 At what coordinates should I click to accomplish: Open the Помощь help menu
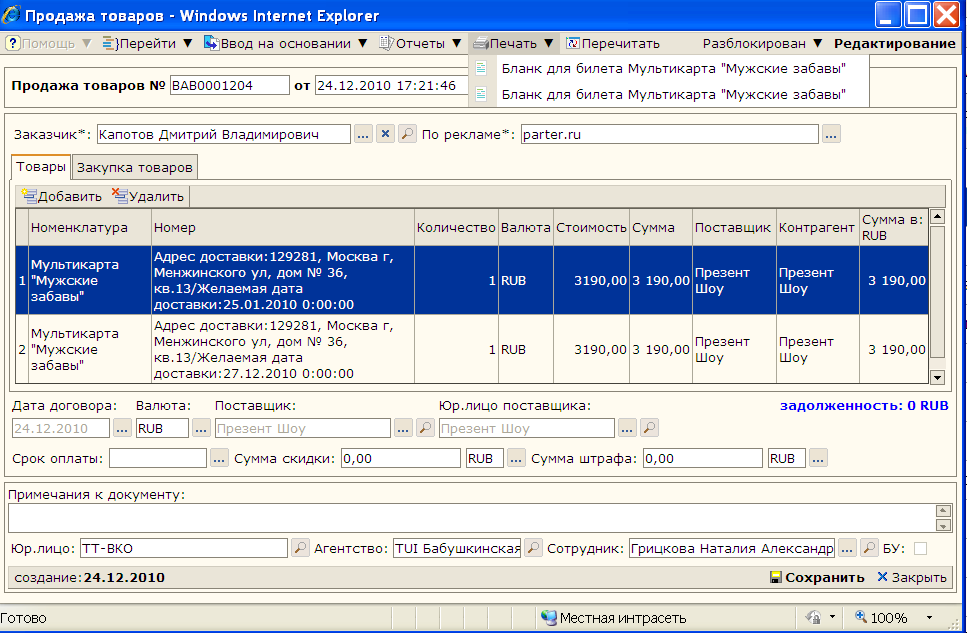pyautogui.click(x=48, y=44)
